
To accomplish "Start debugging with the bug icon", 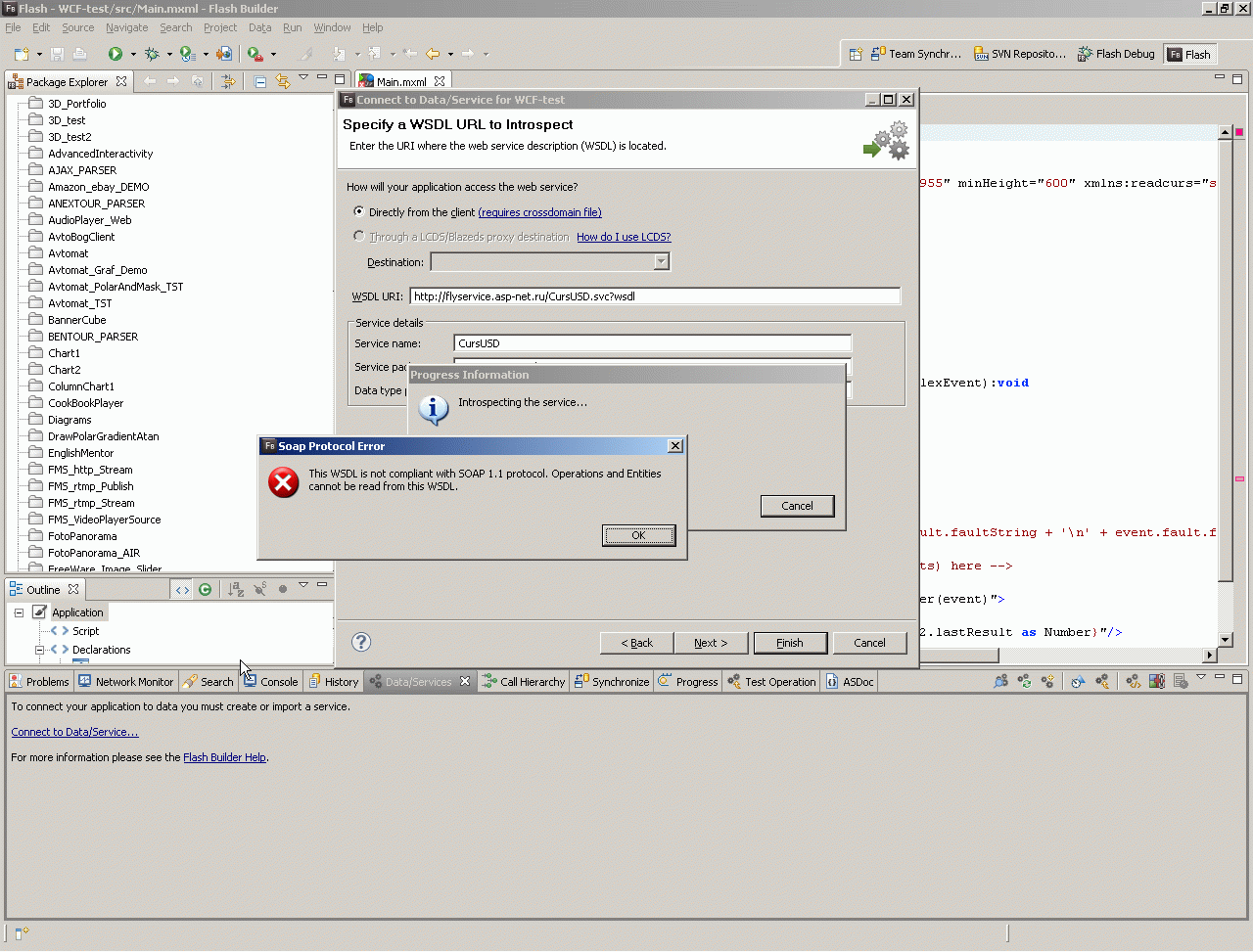I will click(152, 54).
